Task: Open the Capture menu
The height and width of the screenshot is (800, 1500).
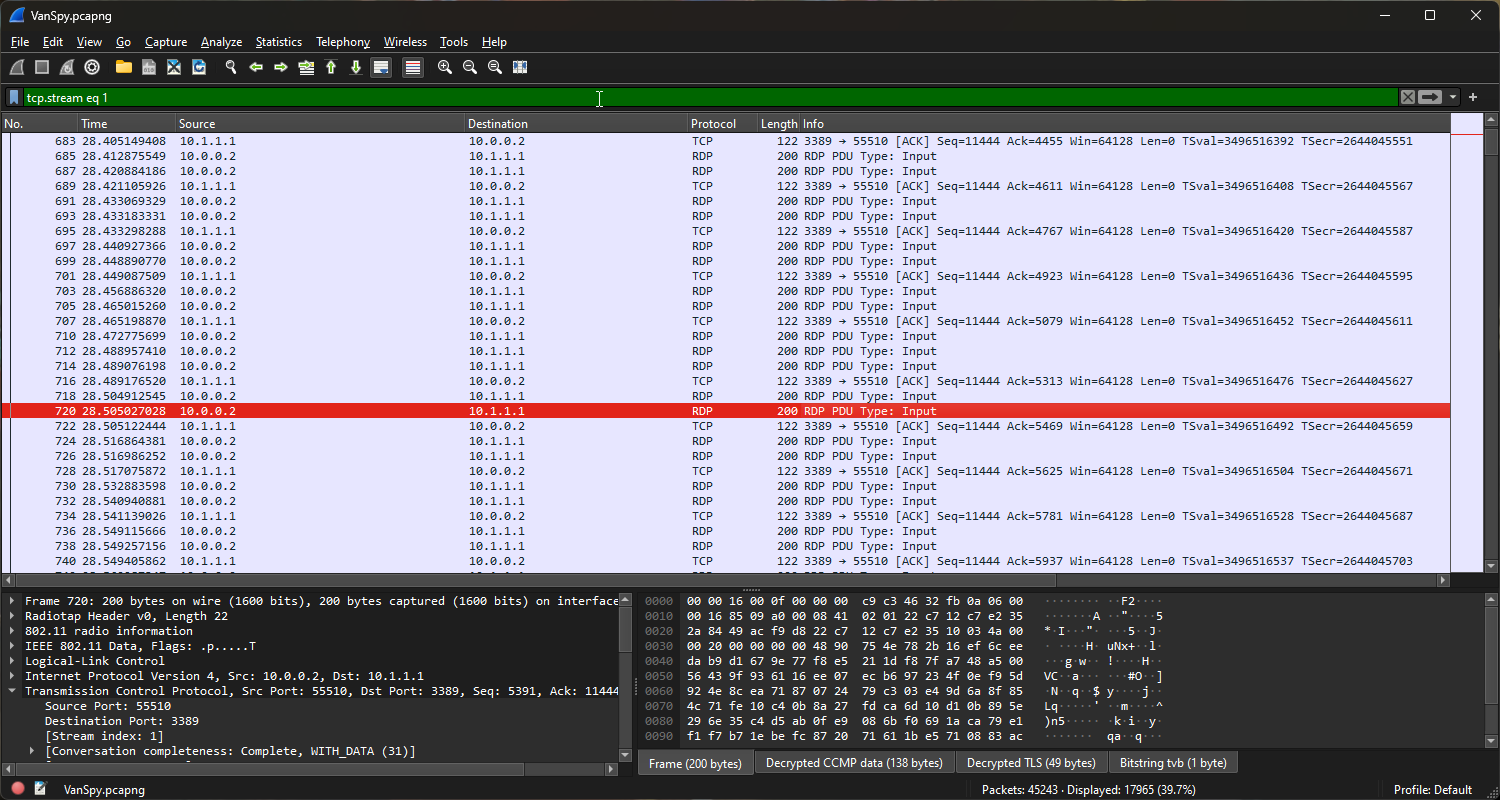Action: tap(166, 42)
